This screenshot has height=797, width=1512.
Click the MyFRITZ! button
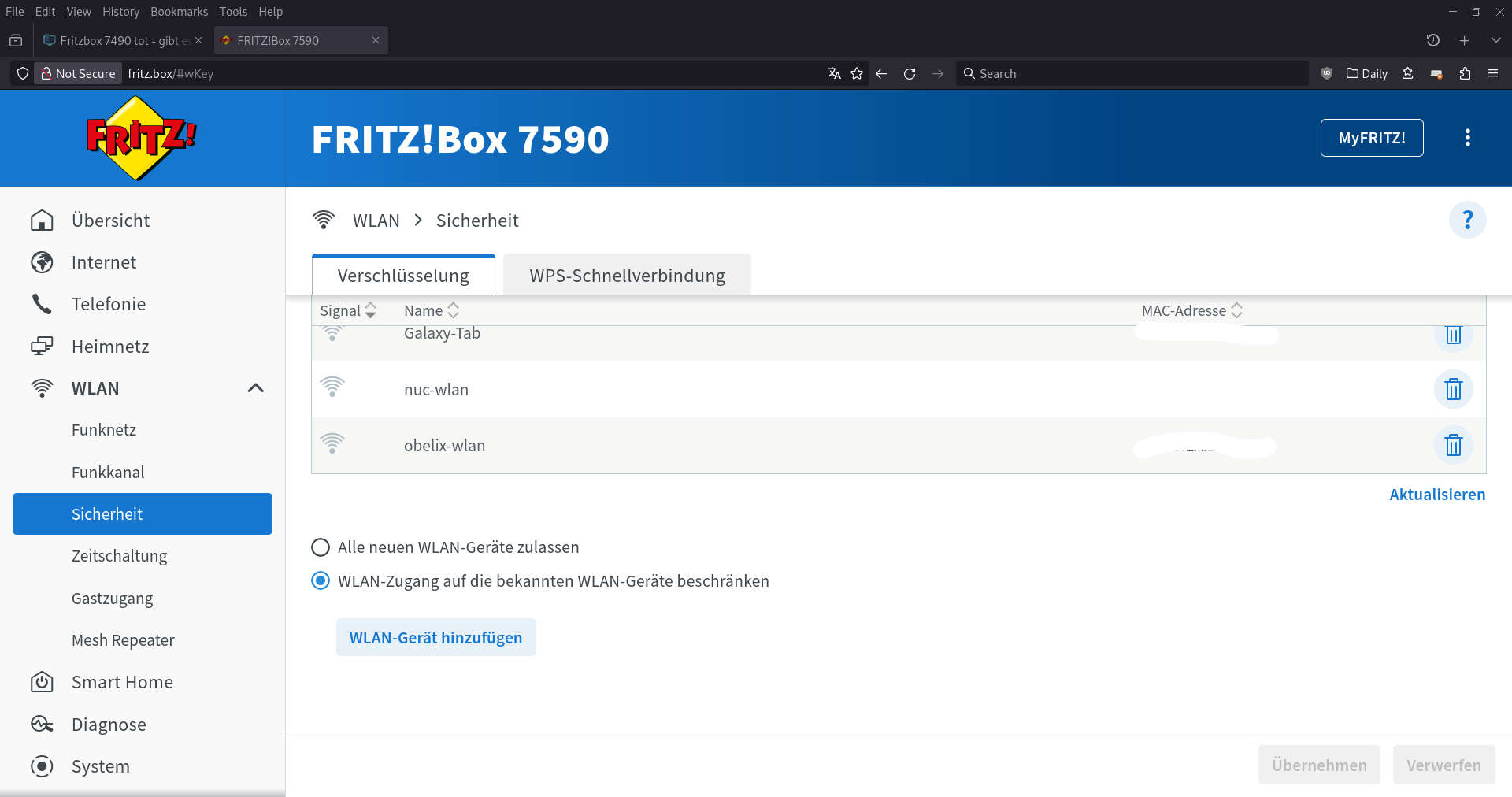[x=1372, y=138]
